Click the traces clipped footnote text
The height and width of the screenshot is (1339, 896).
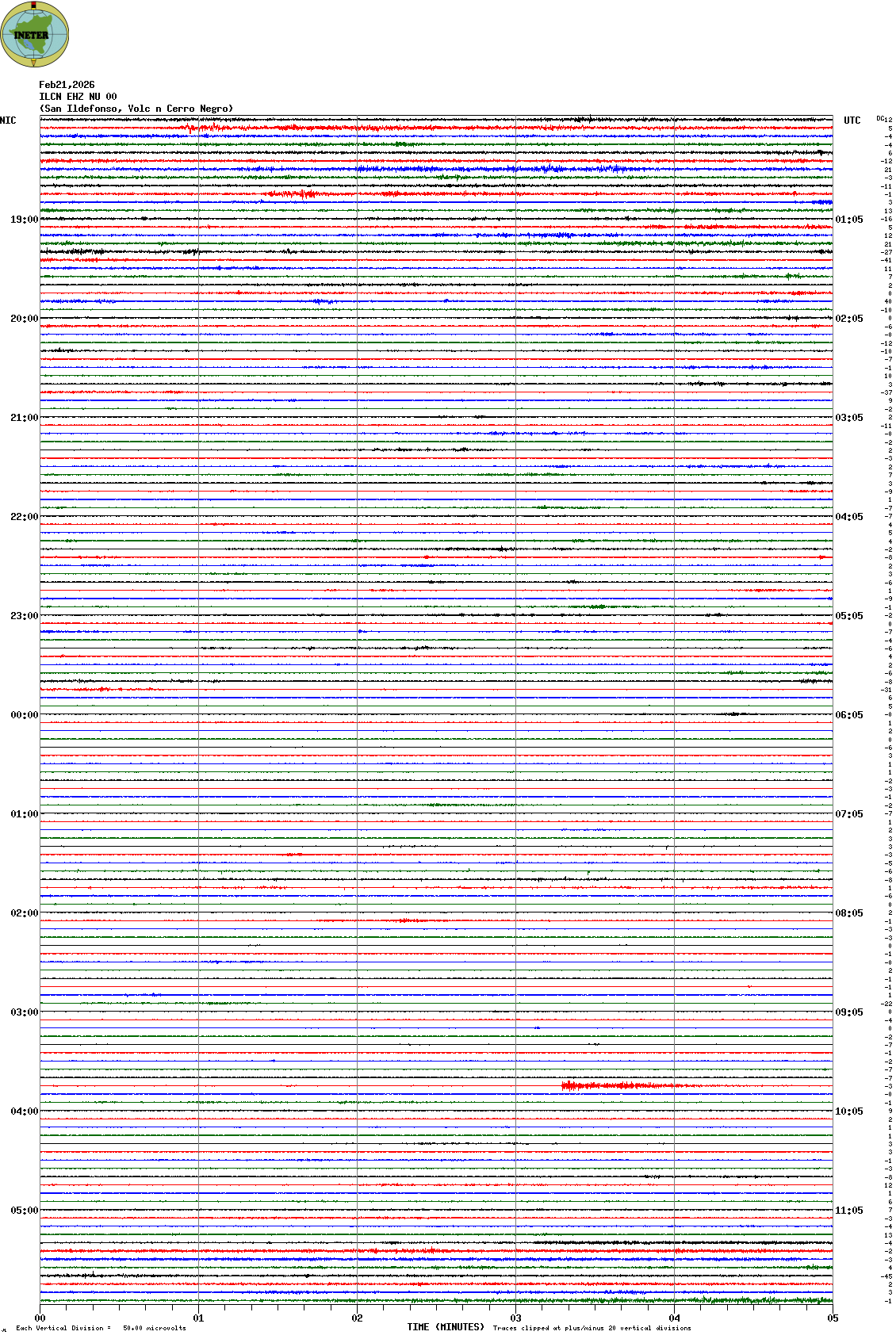[x=592, y=1328]
